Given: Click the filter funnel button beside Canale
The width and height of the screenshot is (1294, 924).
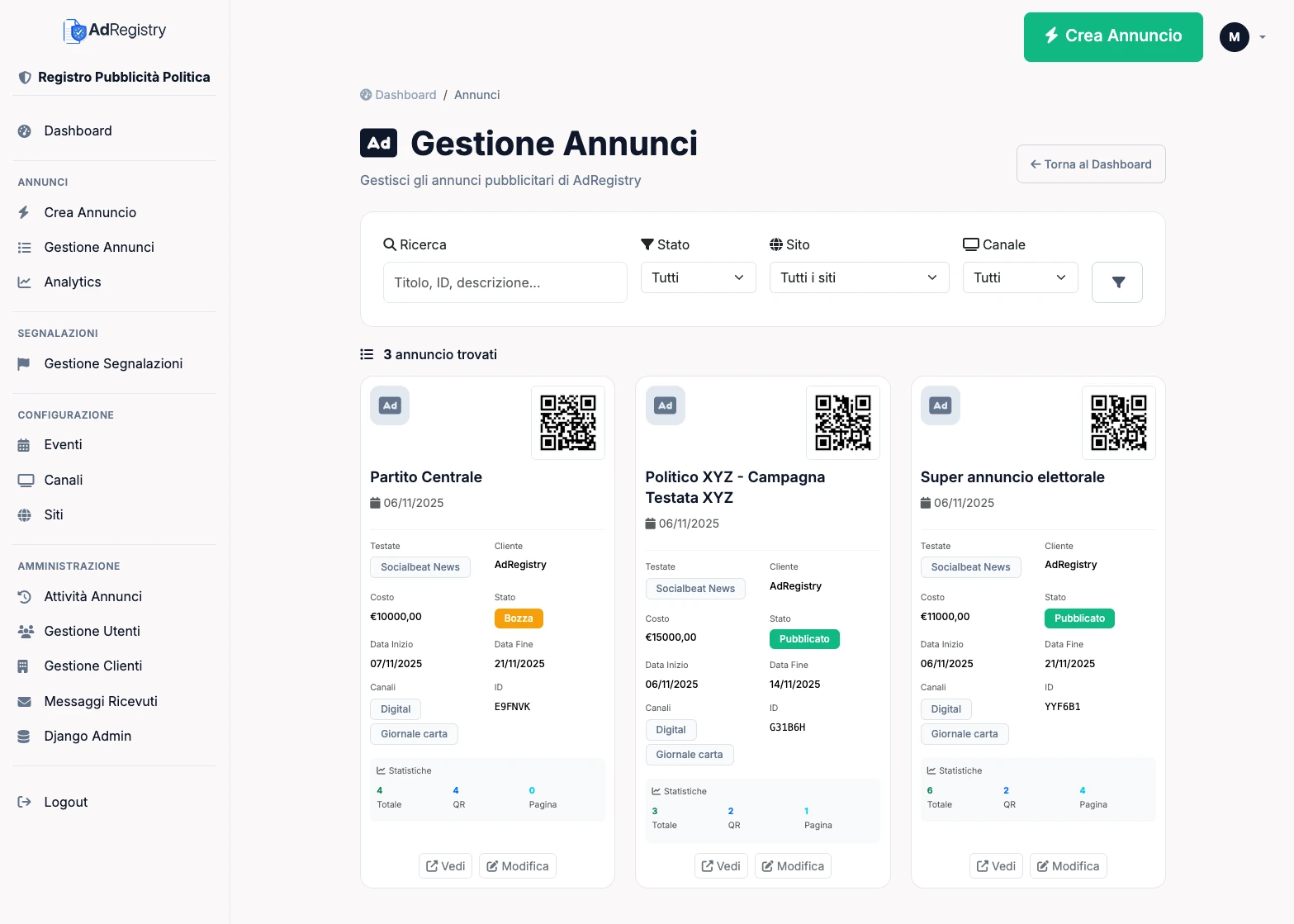Looking at the screenshot, I should coord(1116,282).
